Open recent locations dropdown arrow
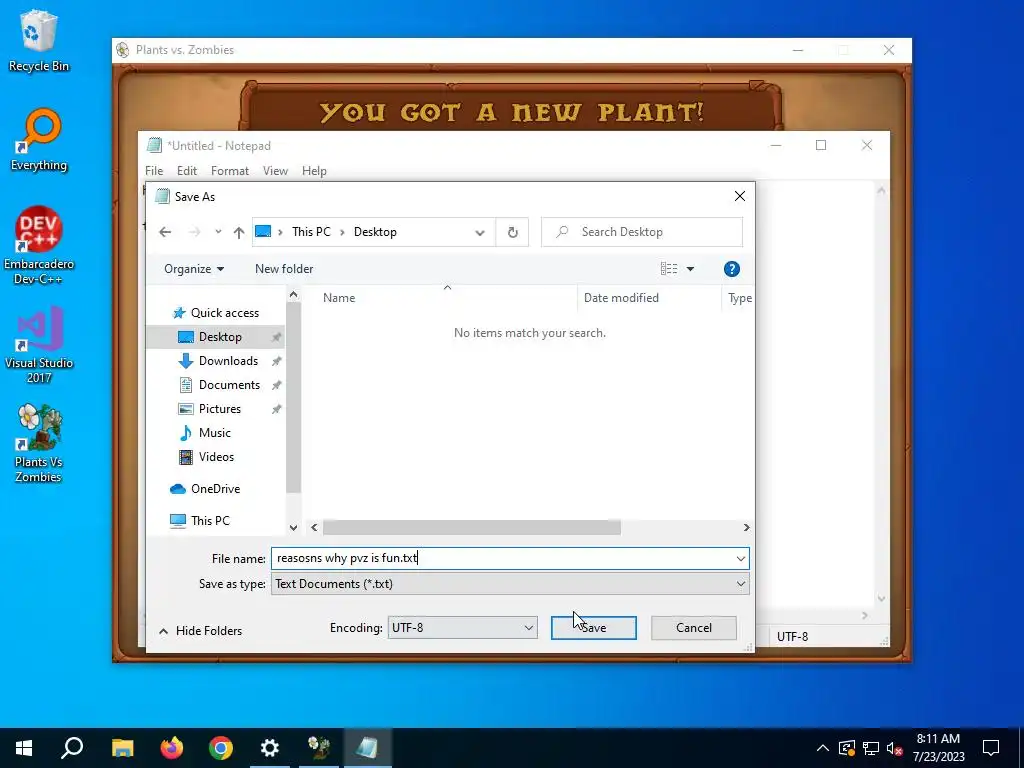Image resolution: width=1024 pixels, height=768 pixels. (x=218, y=232)
